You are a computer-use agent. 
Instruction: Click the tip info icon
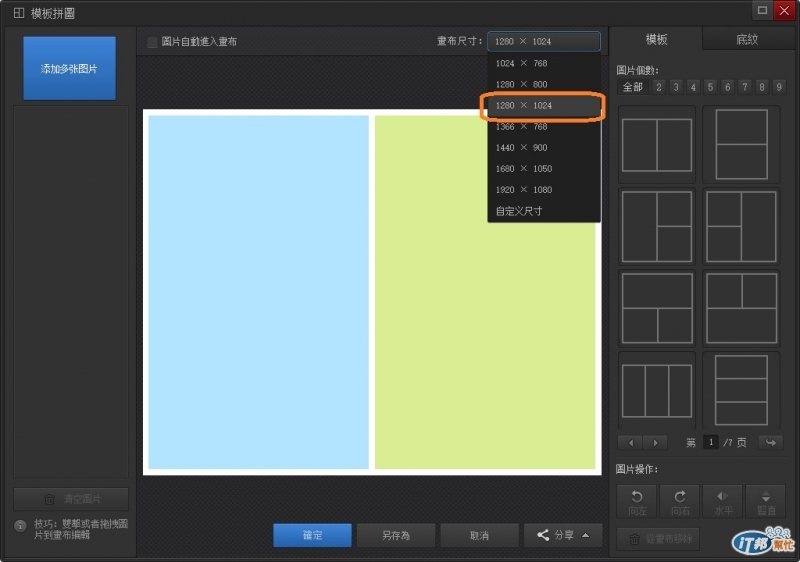[20, 526]
